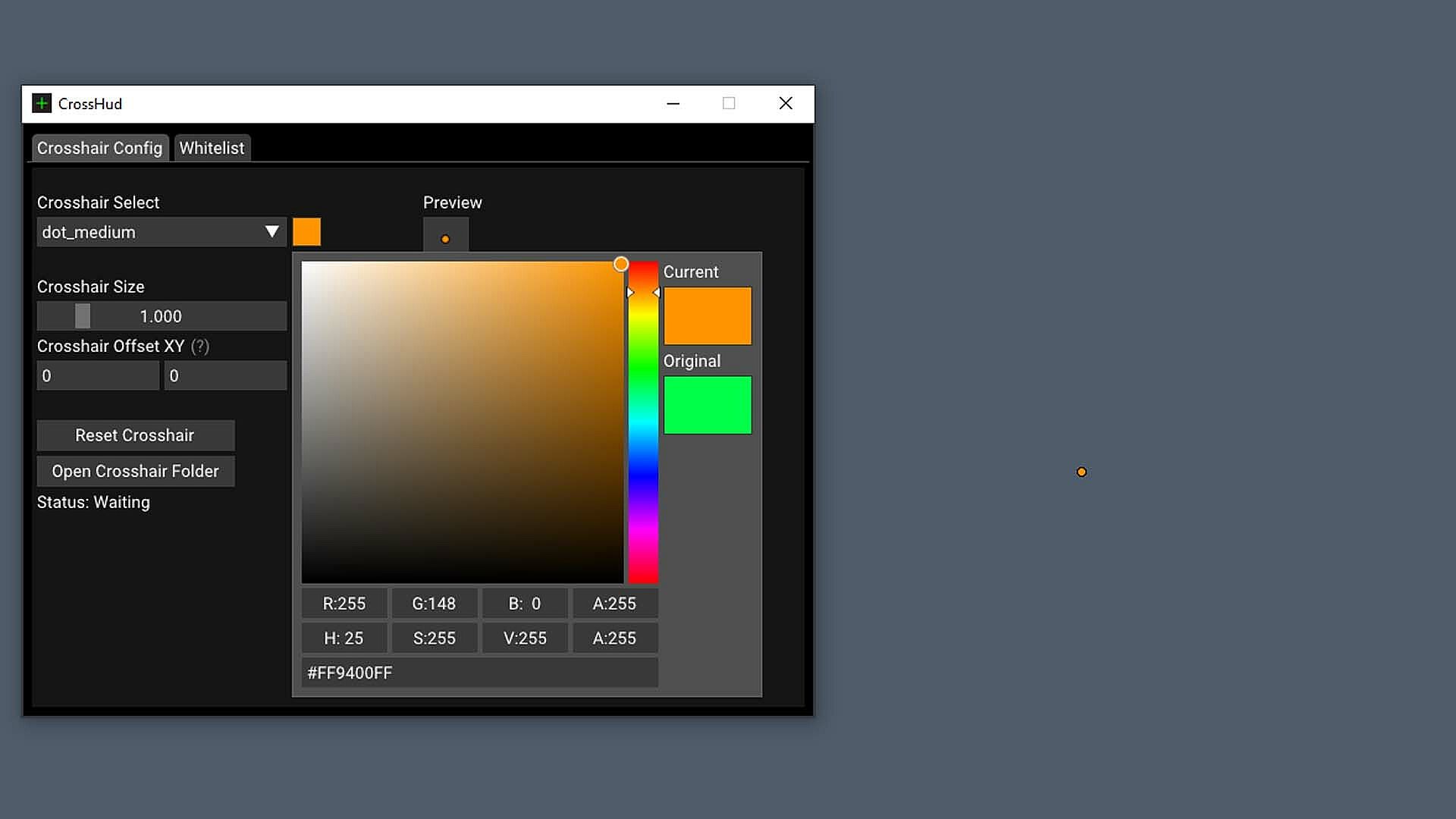Click the H: 25 hue value field
Image resolution: width=1456 pixels, height=819 pixels.
click(x=344, y=639)
